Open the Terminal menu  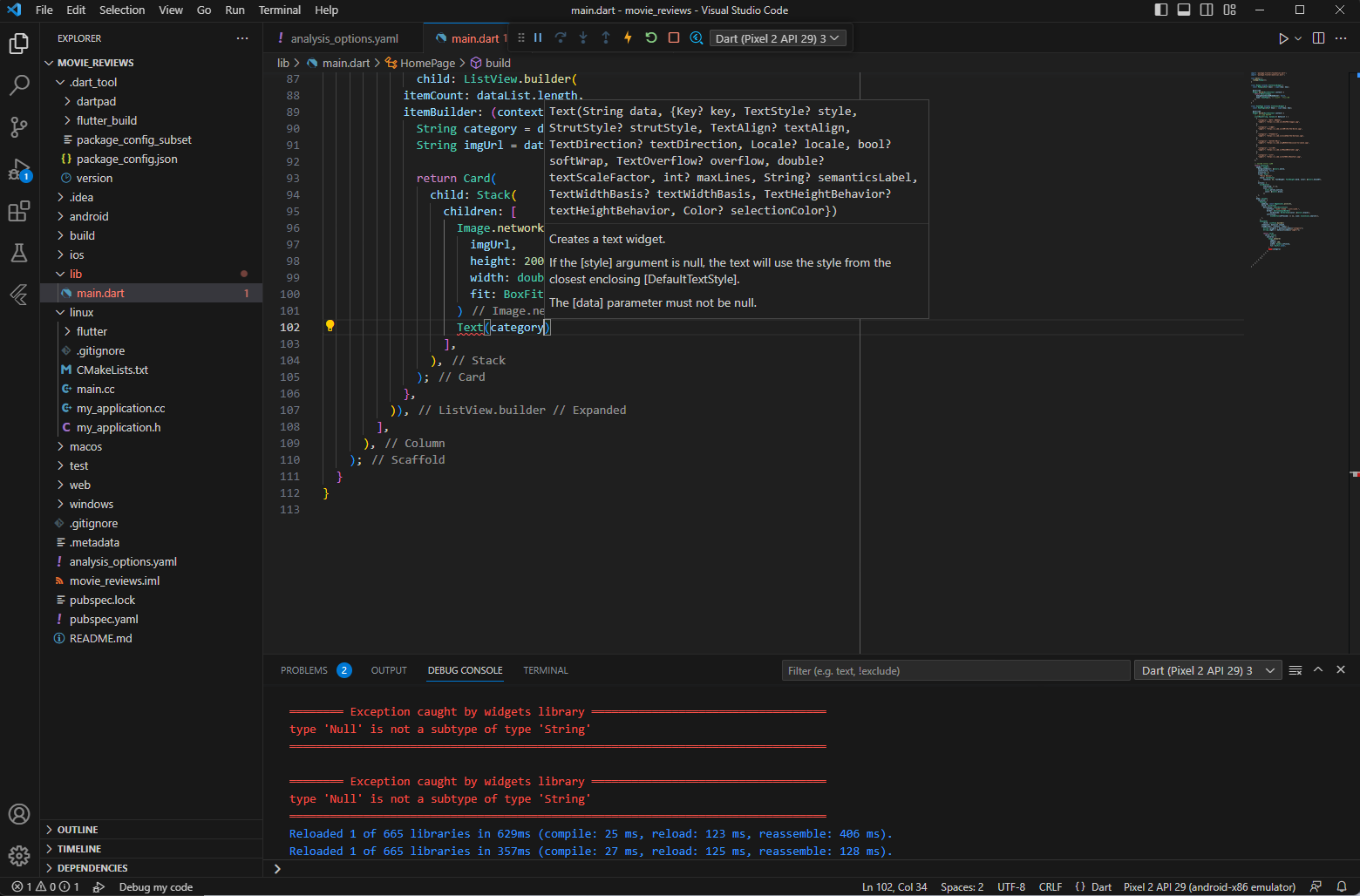click(280, 10)
